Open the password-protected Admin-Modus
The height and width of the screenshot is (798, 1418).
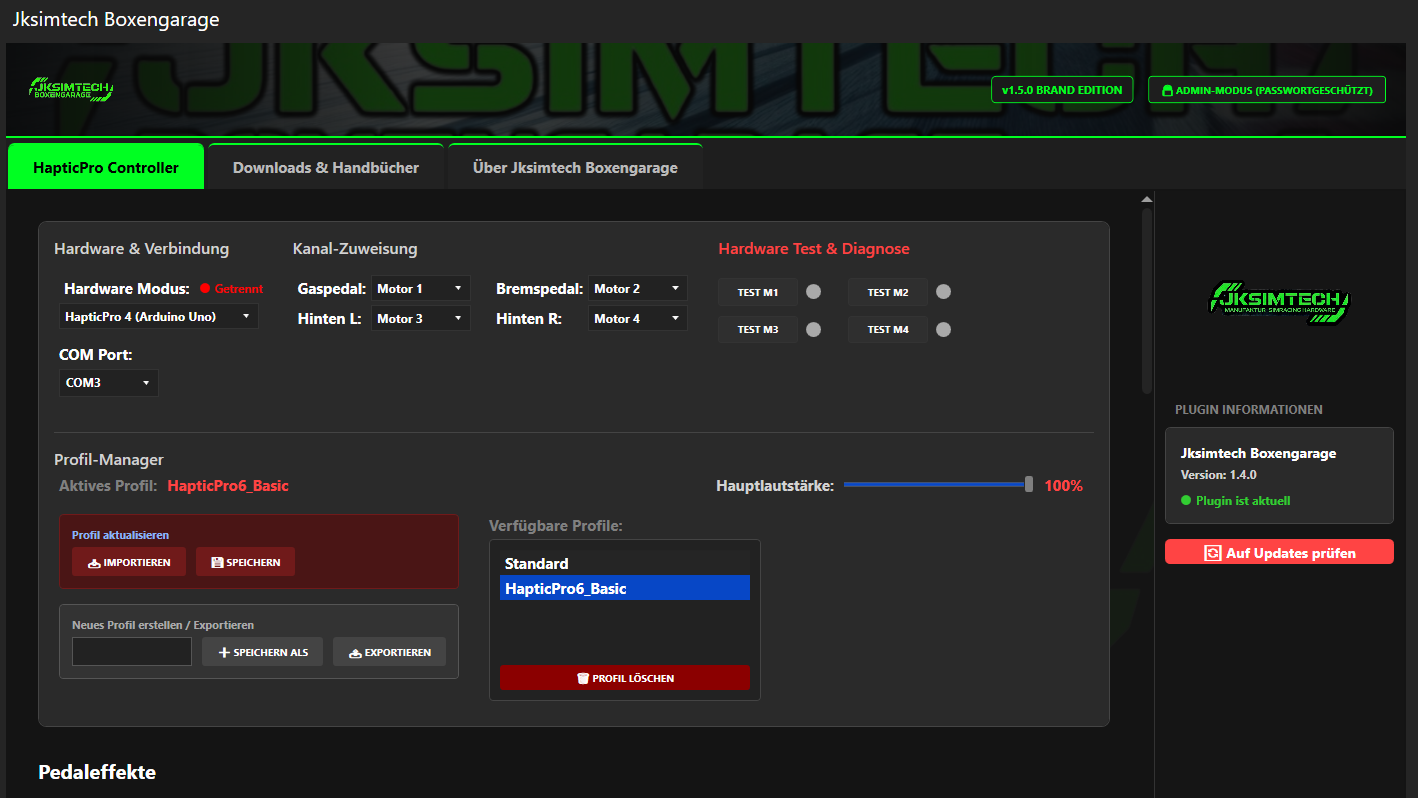pos(1267,90)
